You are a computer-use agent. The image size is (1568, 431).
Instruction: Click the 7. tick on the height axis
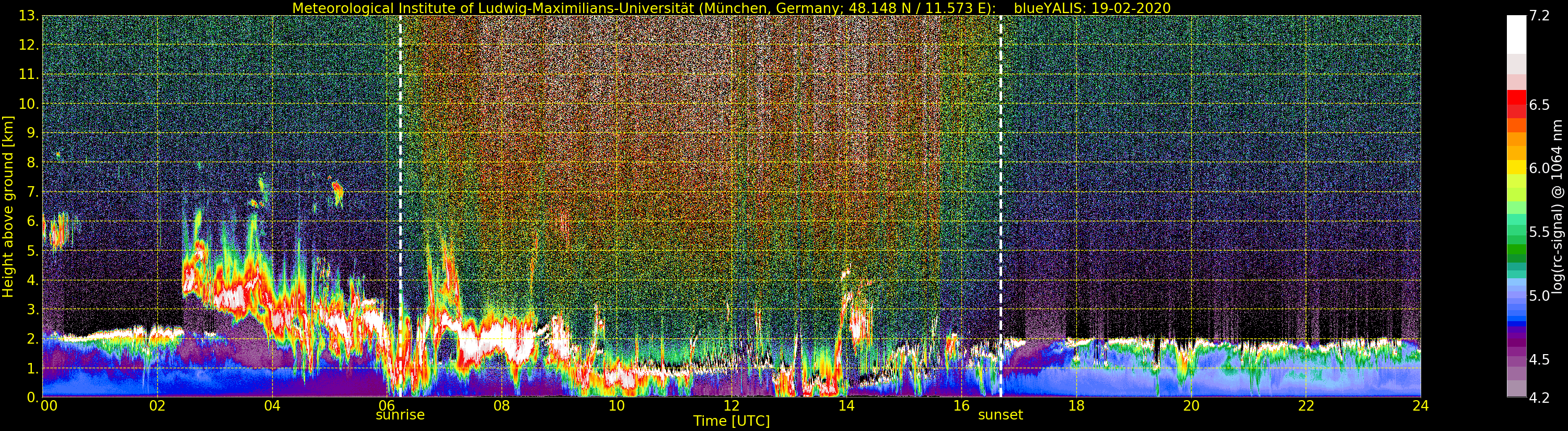pyautogui.click(x=33, y=192)
